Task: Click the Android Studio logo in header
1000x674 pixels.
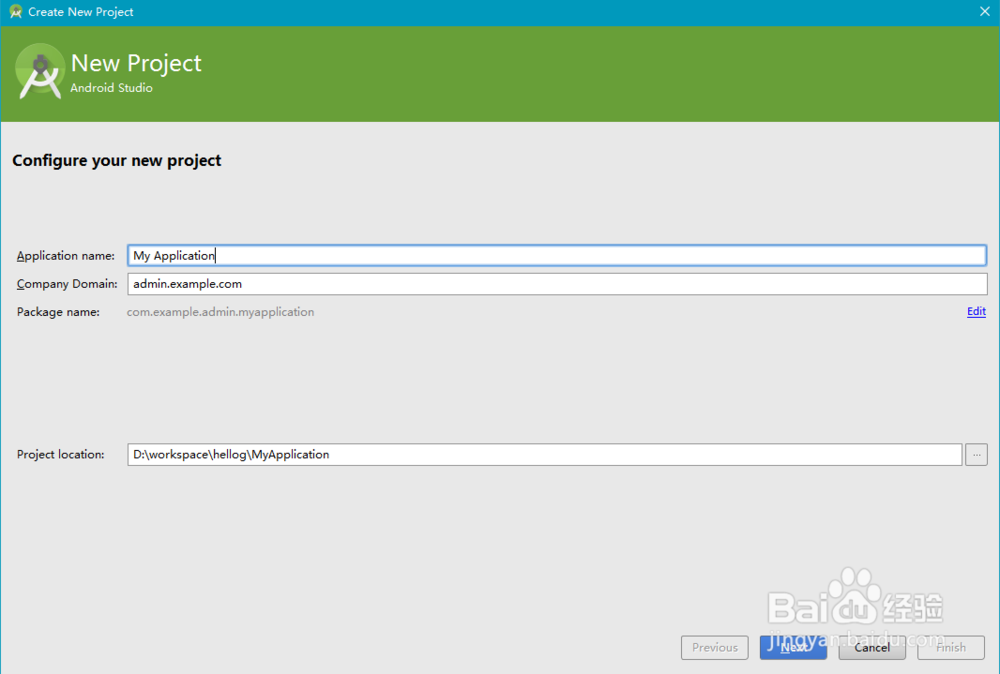Action: 40,71
